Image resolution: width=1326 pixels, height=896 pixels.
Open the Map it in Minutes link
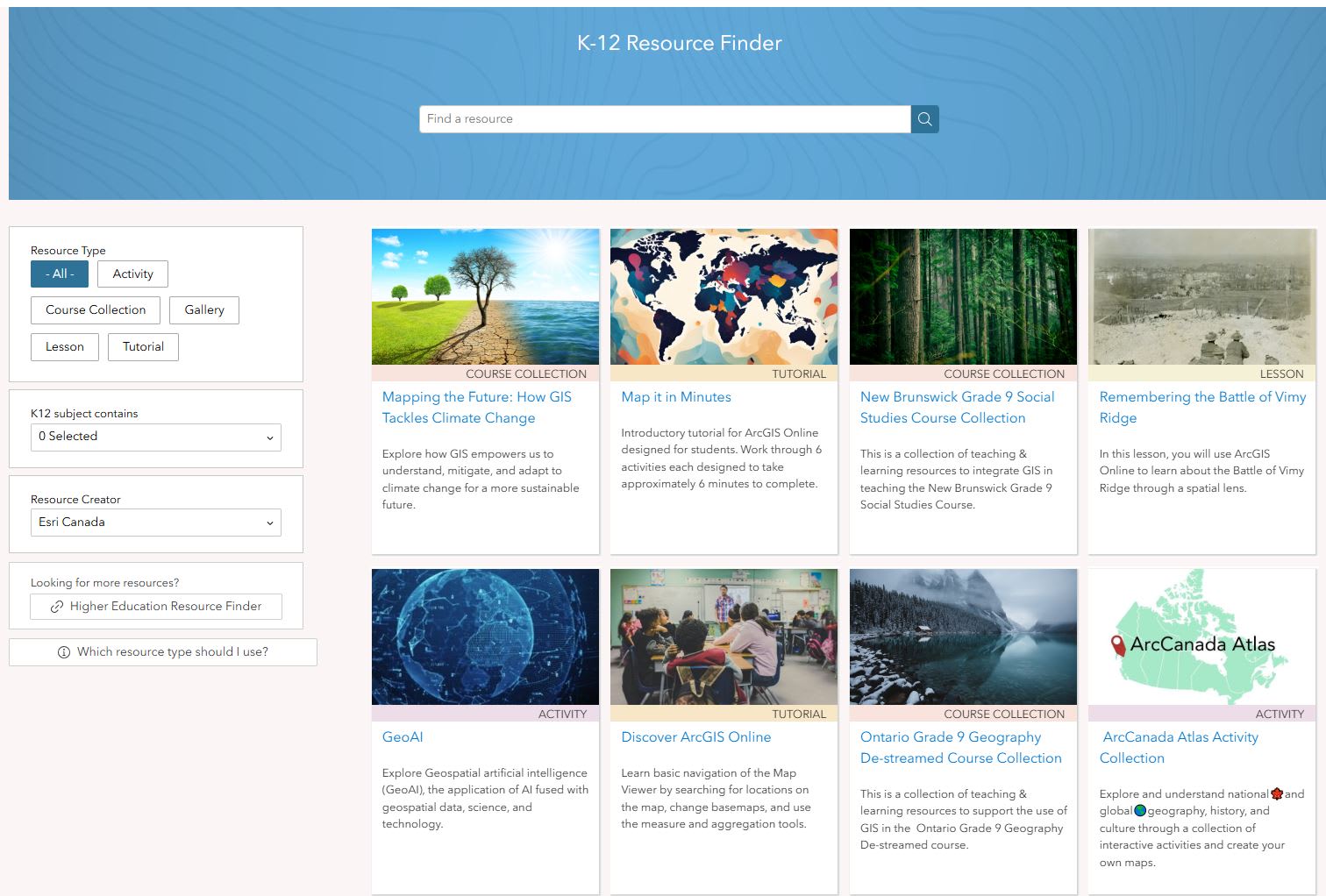point(676,397)
